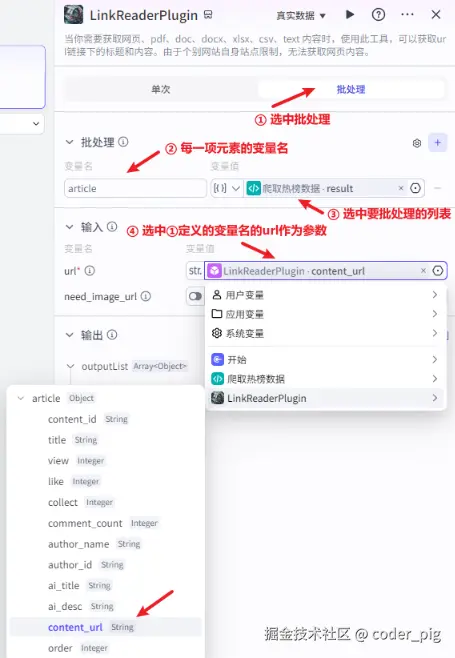Collapse the outputList tree node
The width and height of the screenshot is (455, 658).
point(70,366)
